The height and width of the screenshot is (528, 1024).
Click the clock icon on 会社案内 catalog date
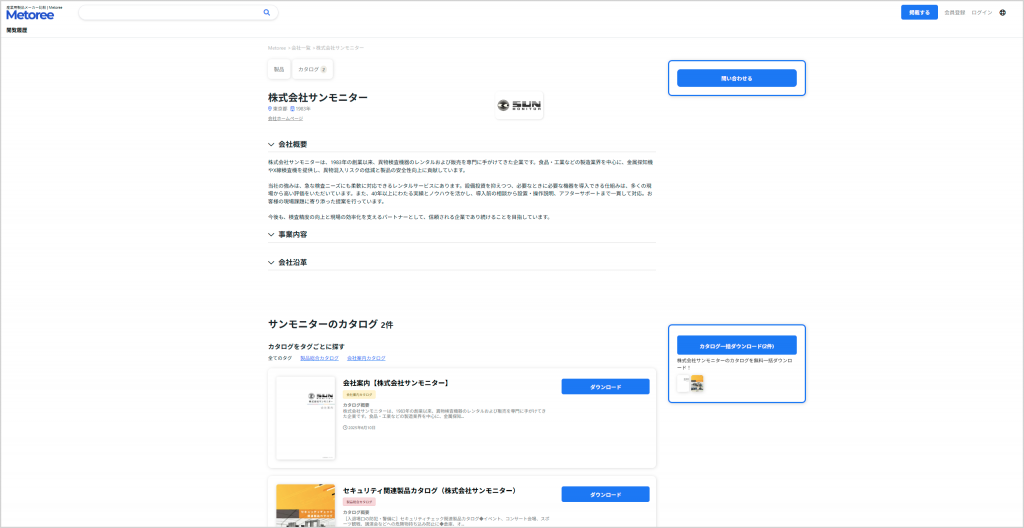(x=345, y=427)
